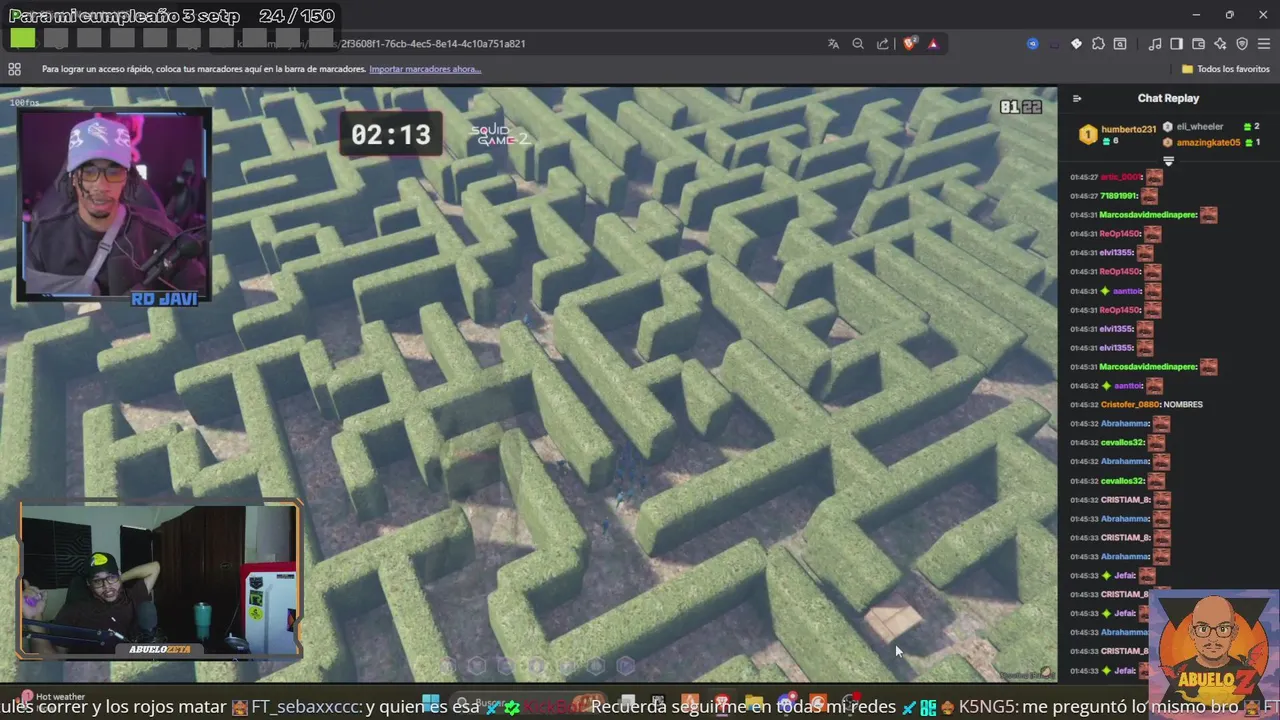Select eli_wheeler on the gift leaderboard
The height and width of the screenshot is (720, 1280).
click(1200, 127)
